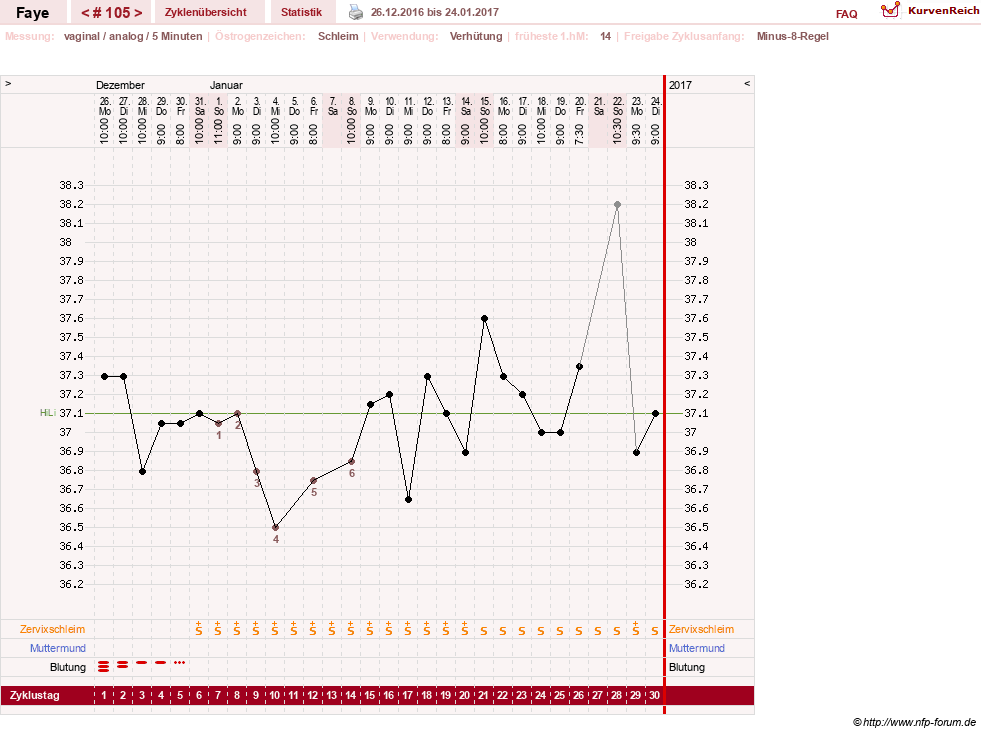The height and width of the screenshot is (734, 981).
Task: Click the 'vaginal / analog / 5 Minuten' value
Action: coord(133,36)
